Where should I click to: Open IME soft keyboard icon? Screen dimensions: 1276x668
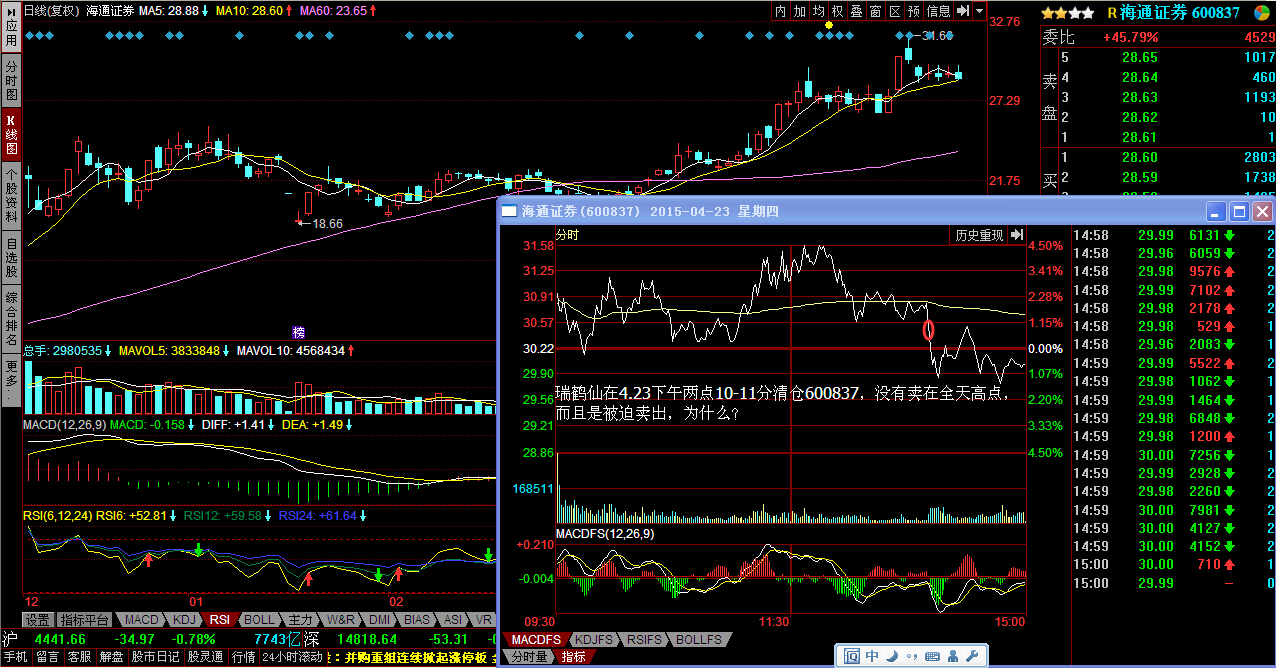coord(931,656)
